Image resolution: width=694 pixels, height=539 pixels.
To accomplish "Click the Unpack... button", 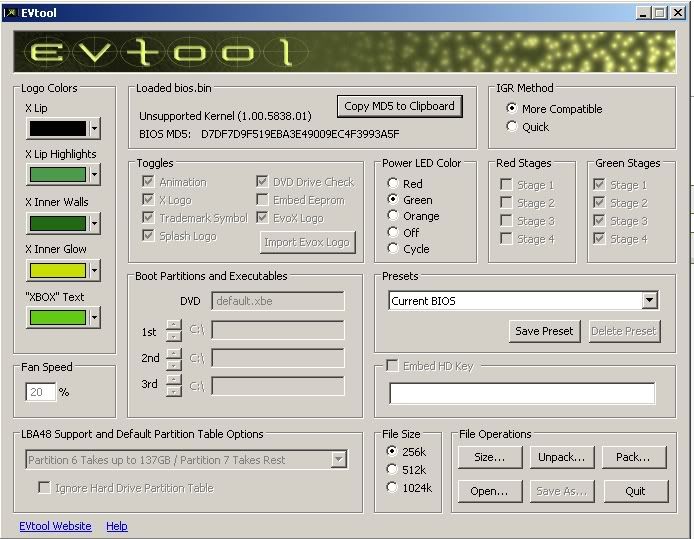I will (x=563, y=457).
